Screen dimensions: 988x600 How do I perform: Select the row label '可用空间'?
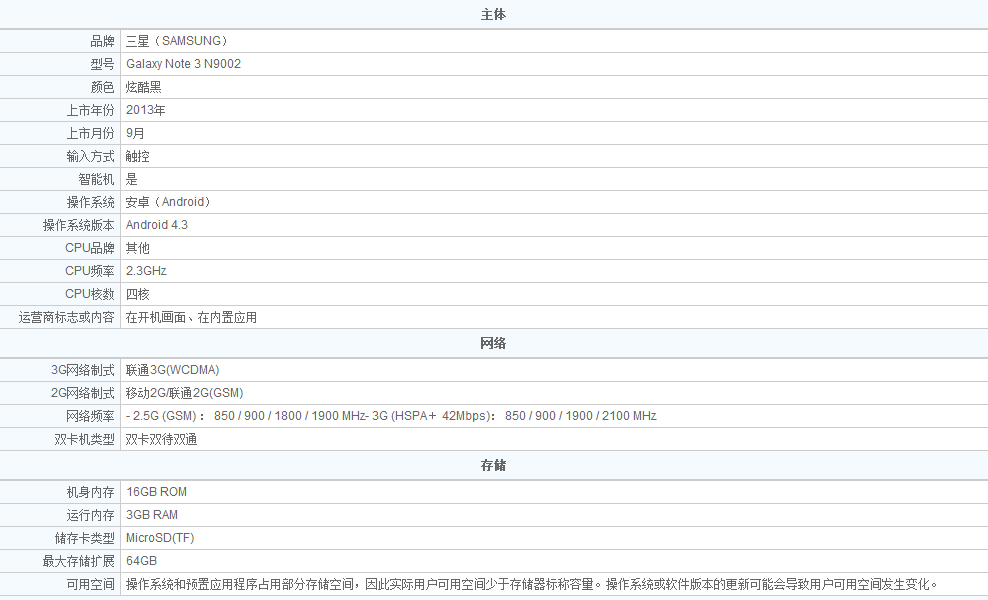coord(91,584)
